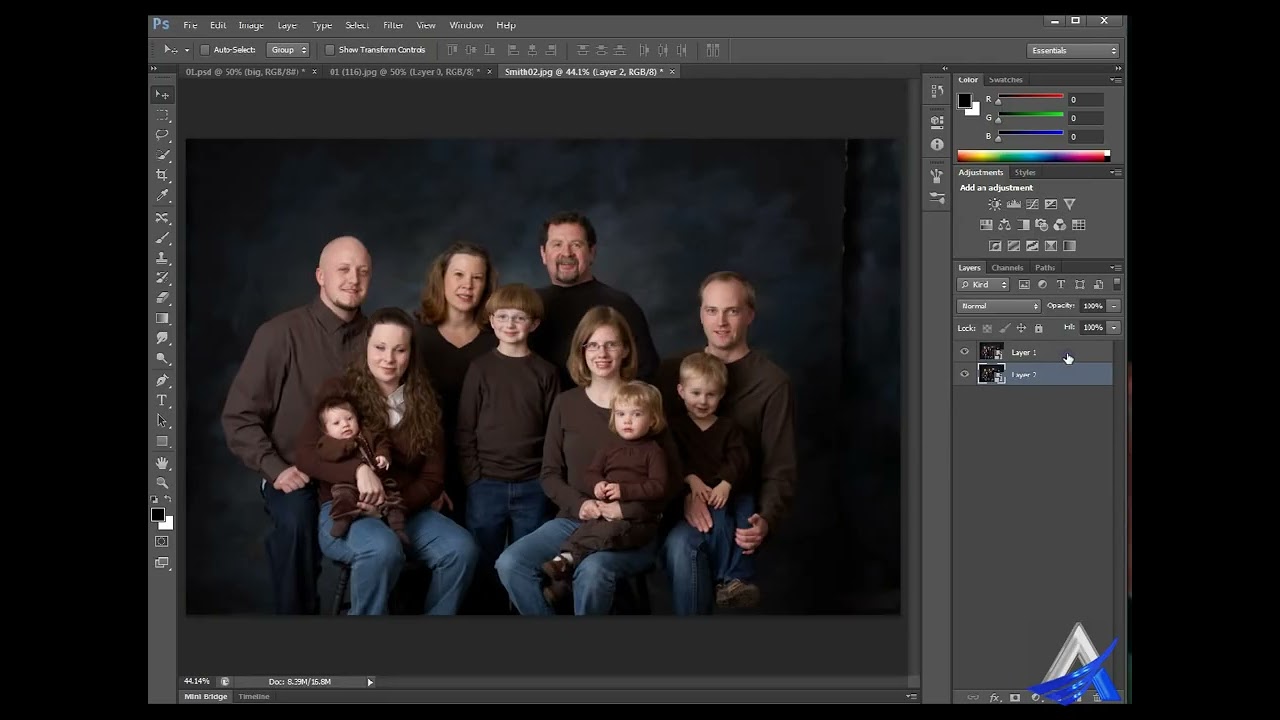Select the Move tool

162,94
